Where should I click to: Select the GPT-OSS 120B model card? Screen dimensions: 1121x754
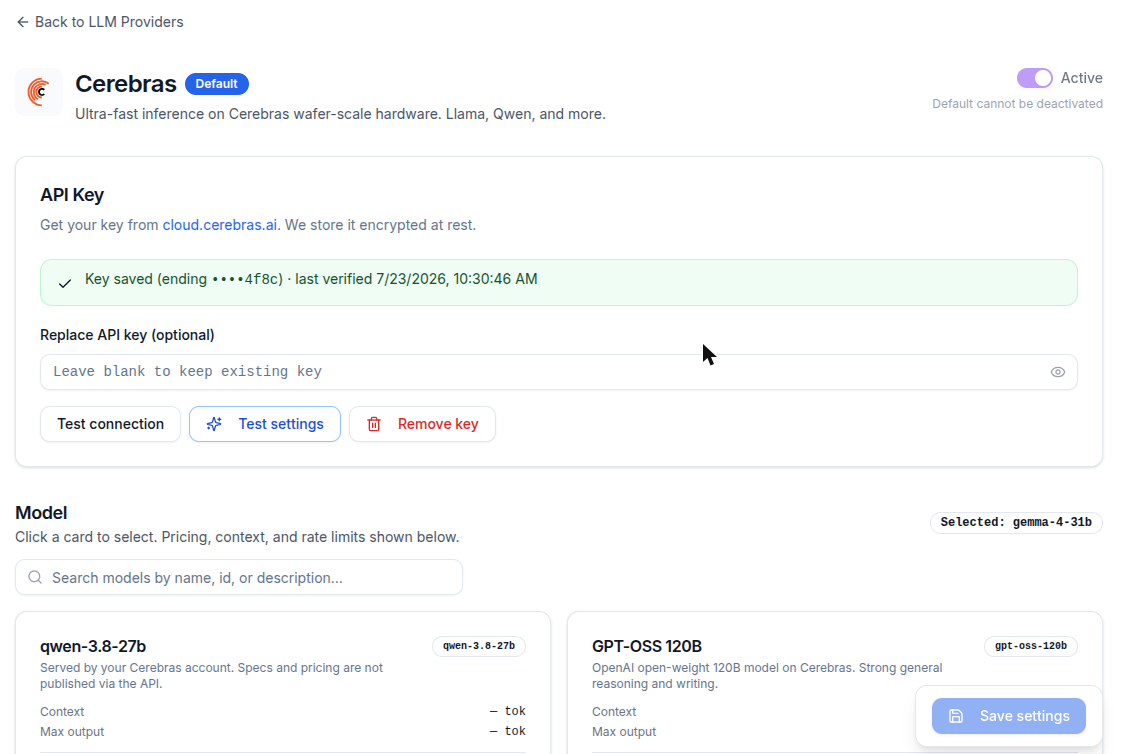(x=834, y=683)
